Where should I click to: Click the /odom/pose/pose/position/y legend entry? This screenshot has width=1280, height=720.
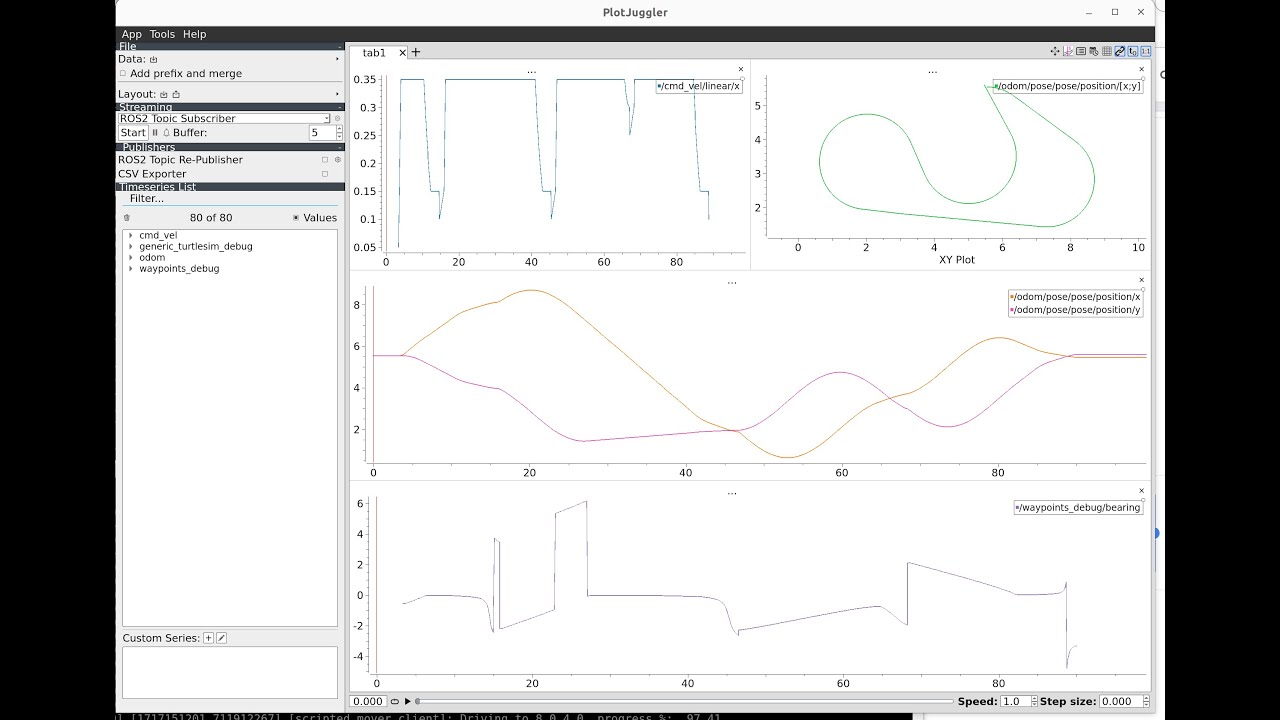coord(1075,310)
